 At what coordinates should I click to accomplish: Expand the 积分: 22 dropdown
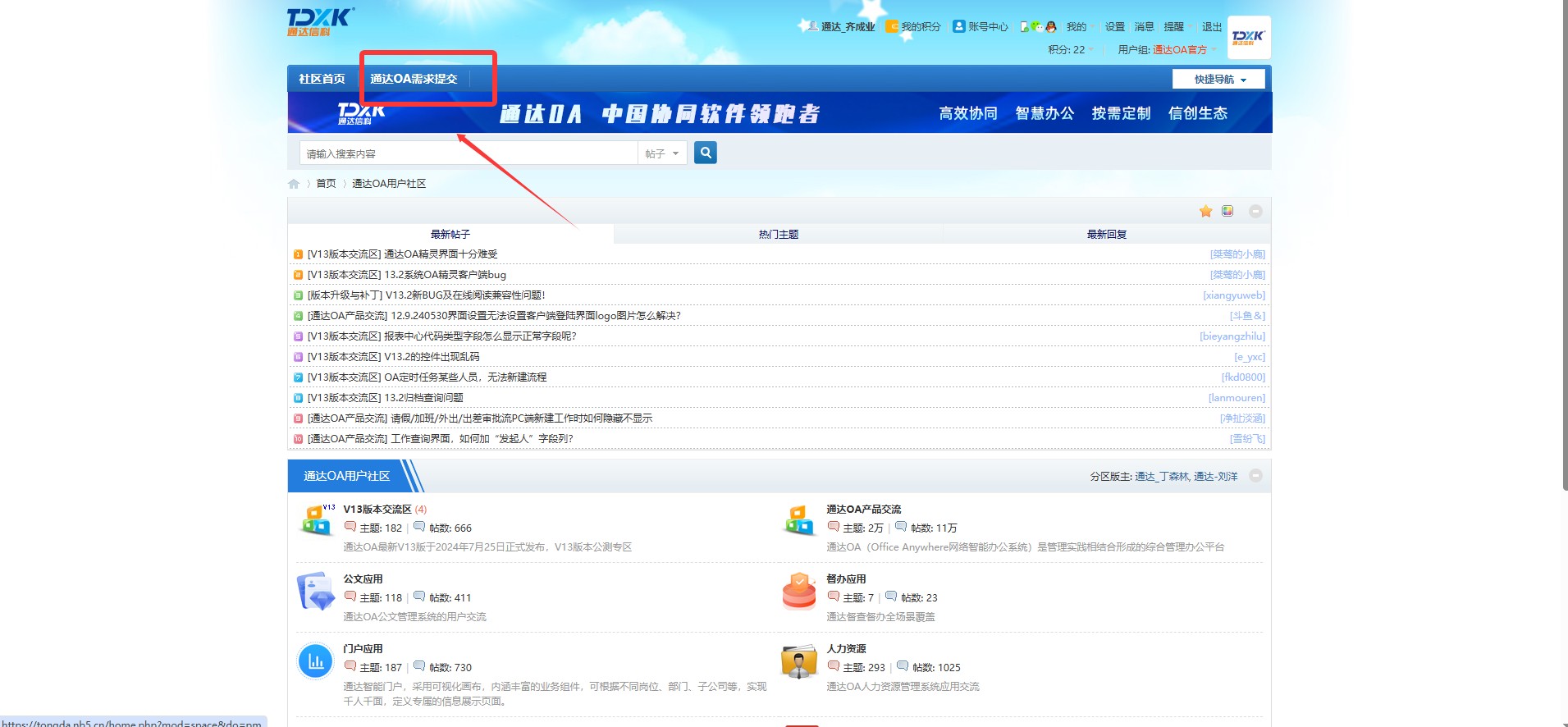(x=1070, y=50)
